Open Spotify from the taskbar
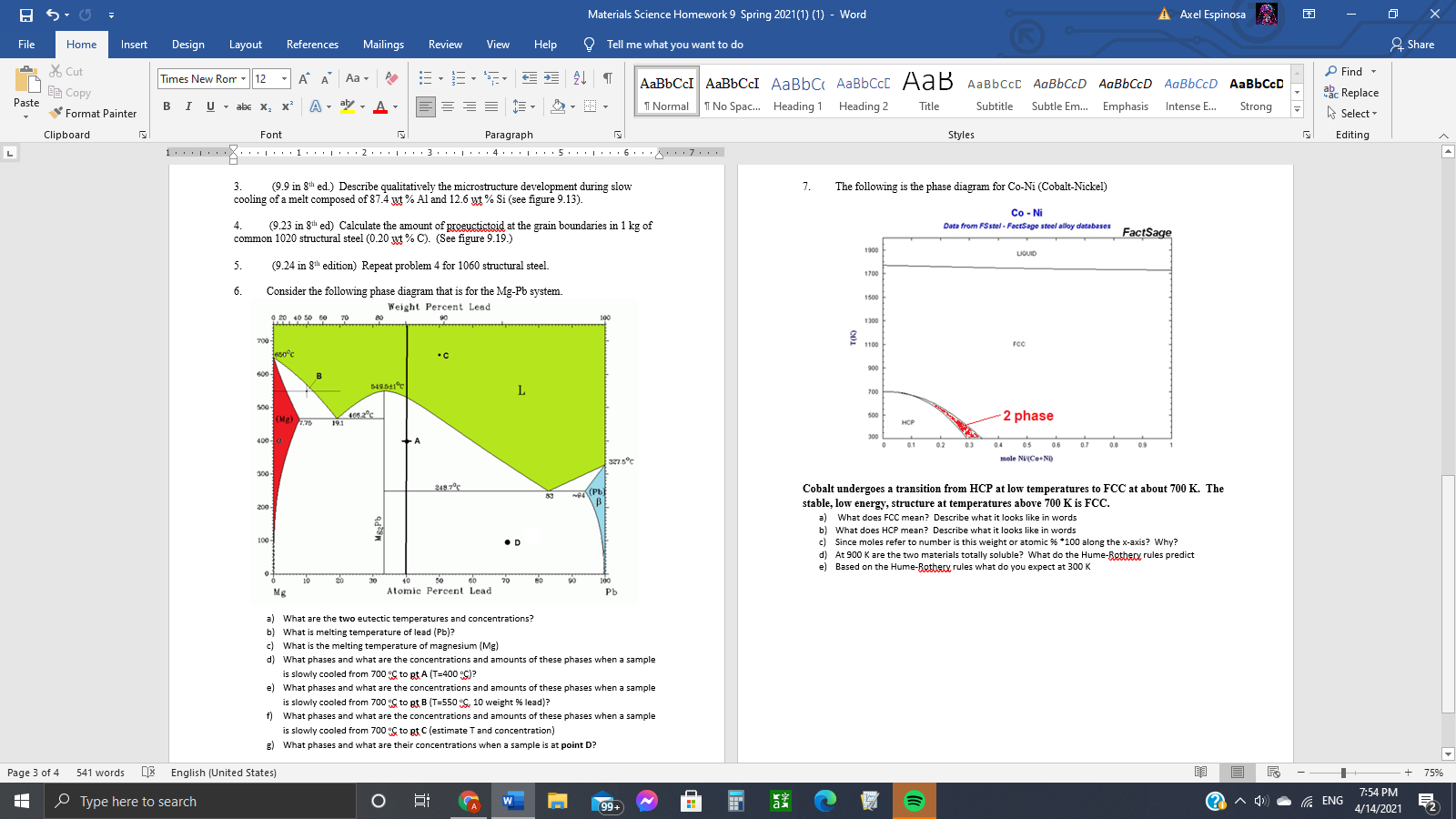1456x819 pixels. [x=914, y=801]
